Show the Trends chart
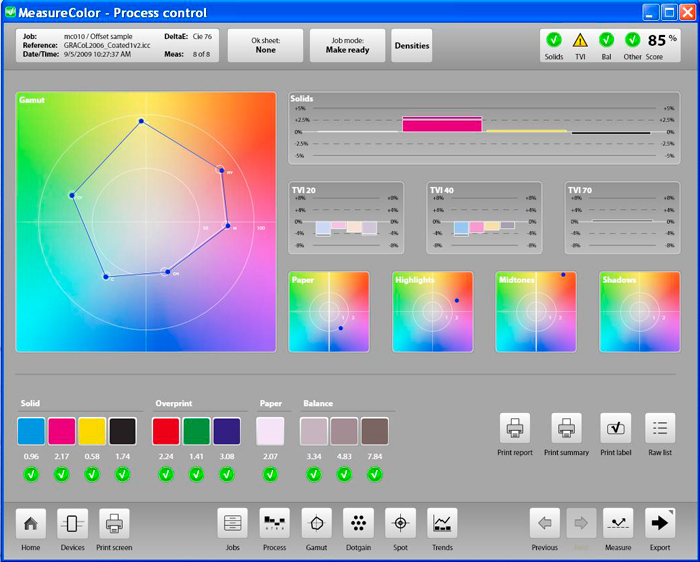The height and width of the screenshot is (562, 700). [442, 524]
